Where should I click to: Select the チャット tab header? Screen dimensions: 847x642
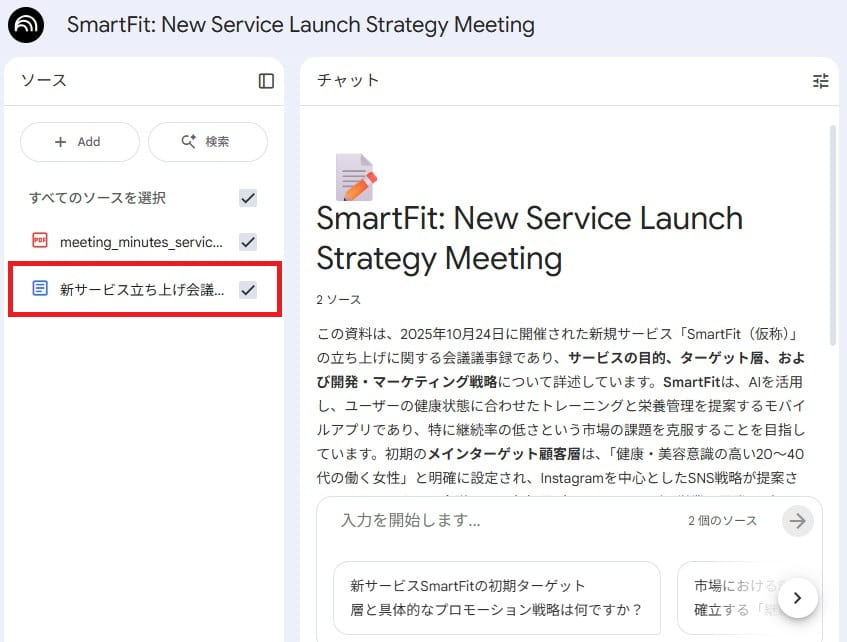pos(347,81)
